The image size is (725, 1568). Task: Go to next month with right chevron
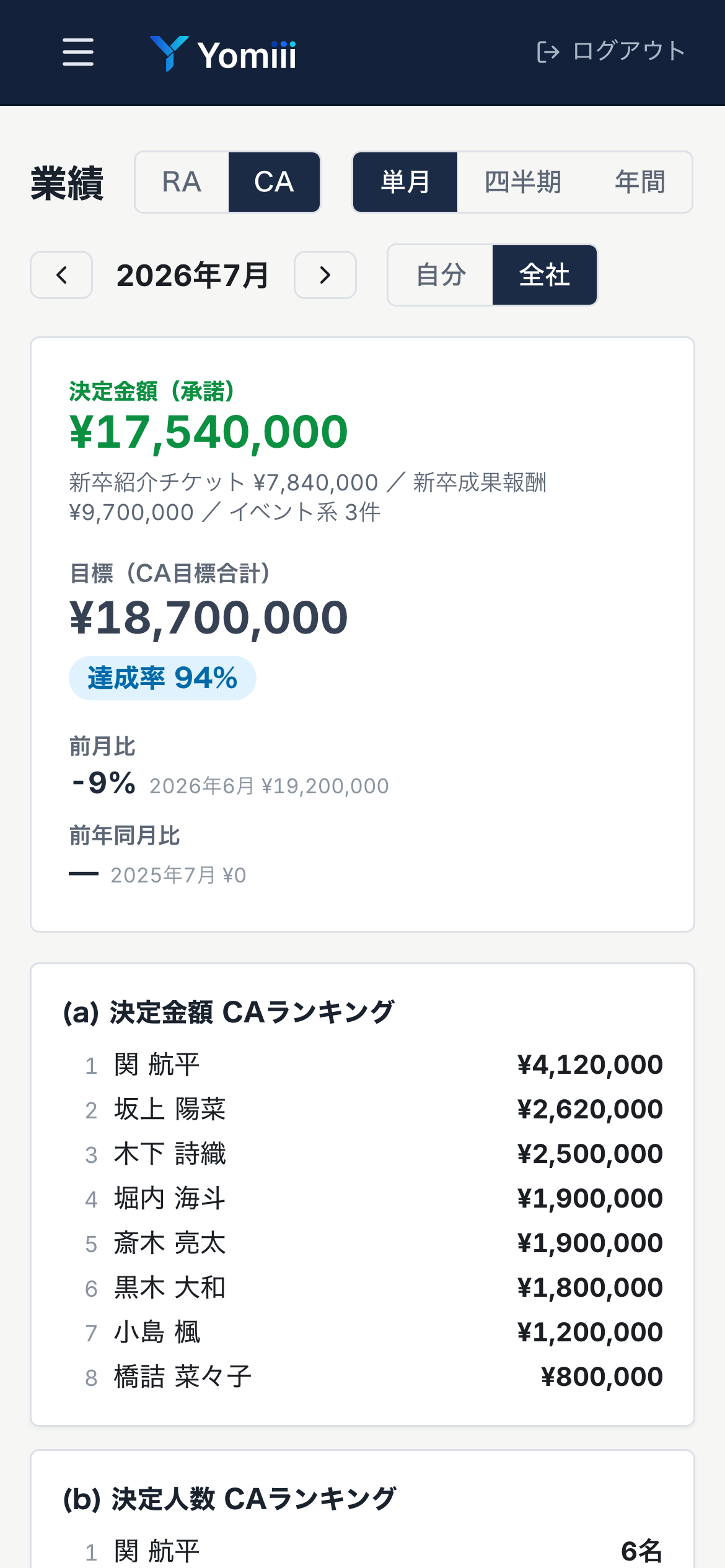click(x=325, y=275)
